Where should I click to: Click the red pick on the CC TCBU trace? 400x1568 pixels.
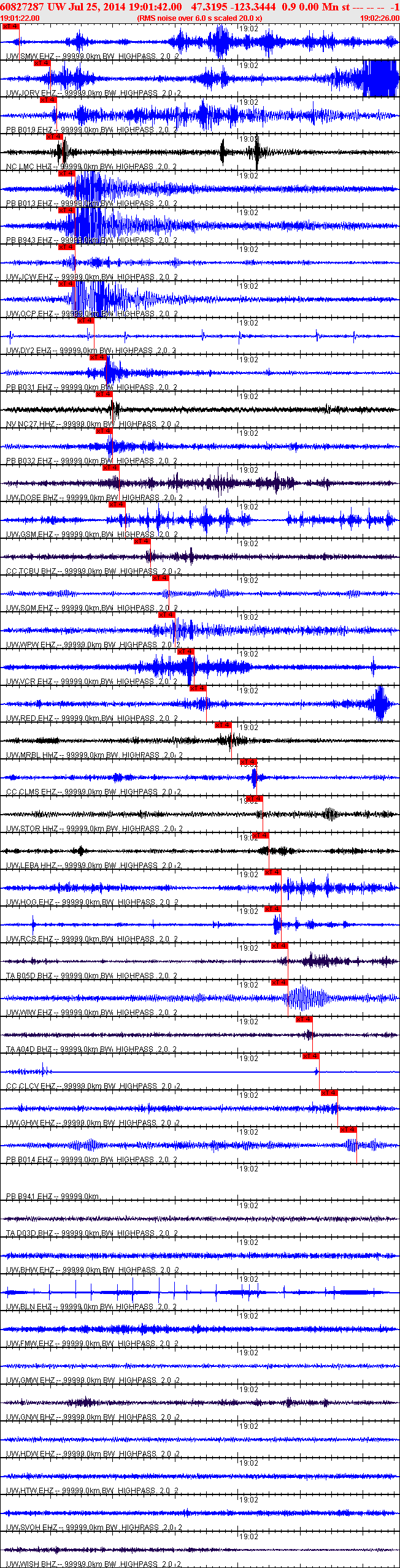pos(142,541)
